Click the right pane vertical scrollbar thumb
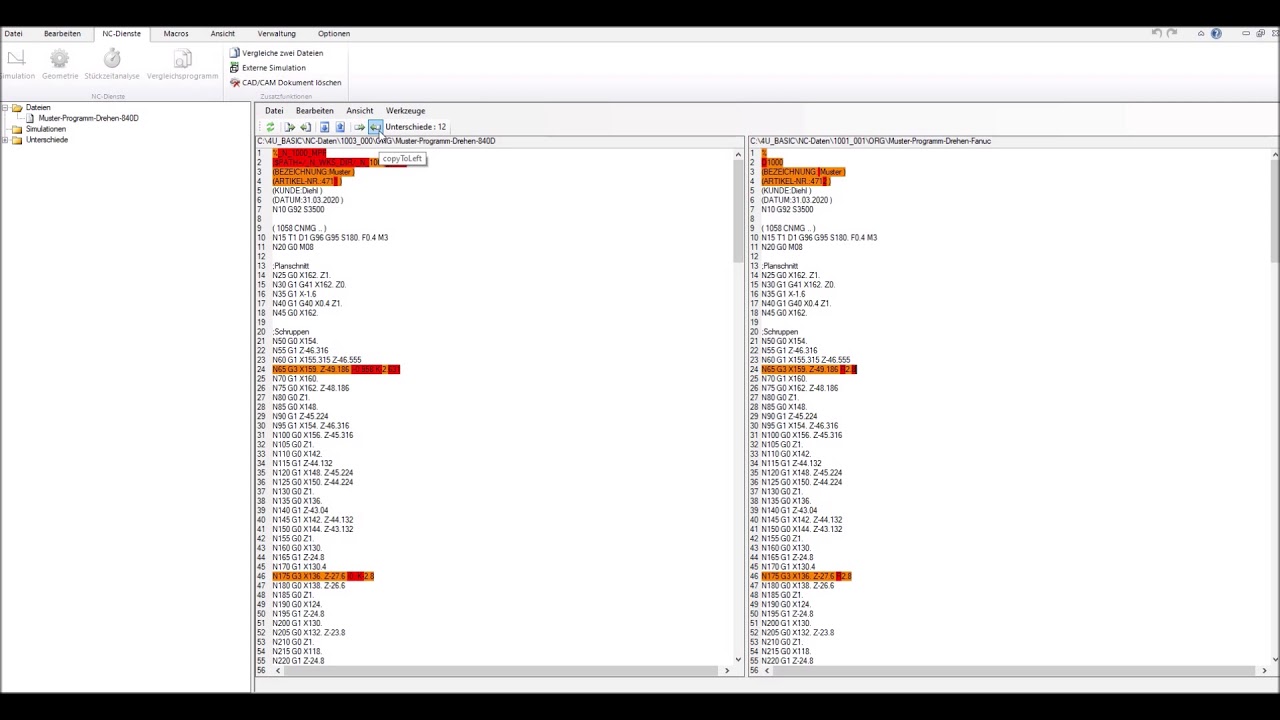This screenshot has width=1280, height=720. click(1275, 210)
